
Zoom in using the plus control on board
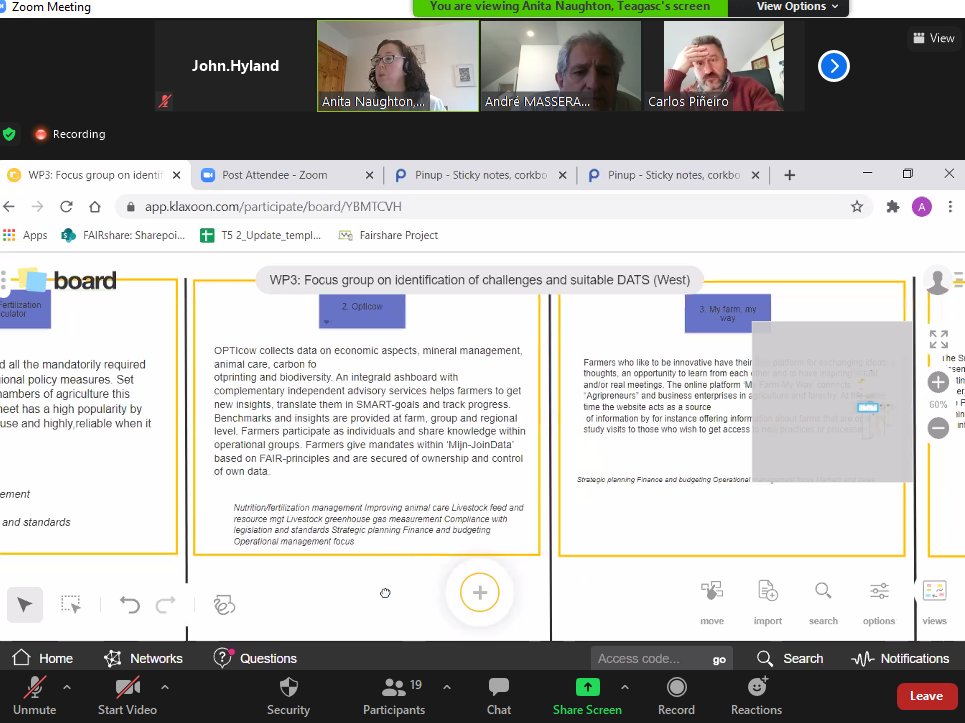click(938, 382)
